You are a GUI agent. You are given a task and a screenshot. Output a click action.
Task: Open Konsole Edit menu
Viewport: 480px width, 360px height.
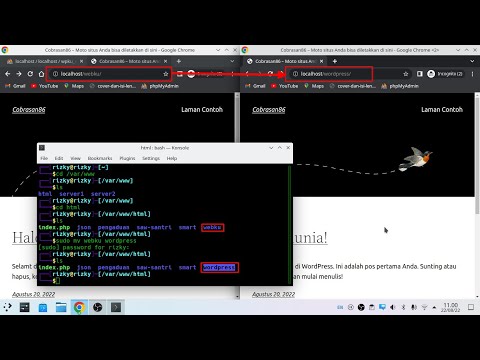click(x=59, y=158)
